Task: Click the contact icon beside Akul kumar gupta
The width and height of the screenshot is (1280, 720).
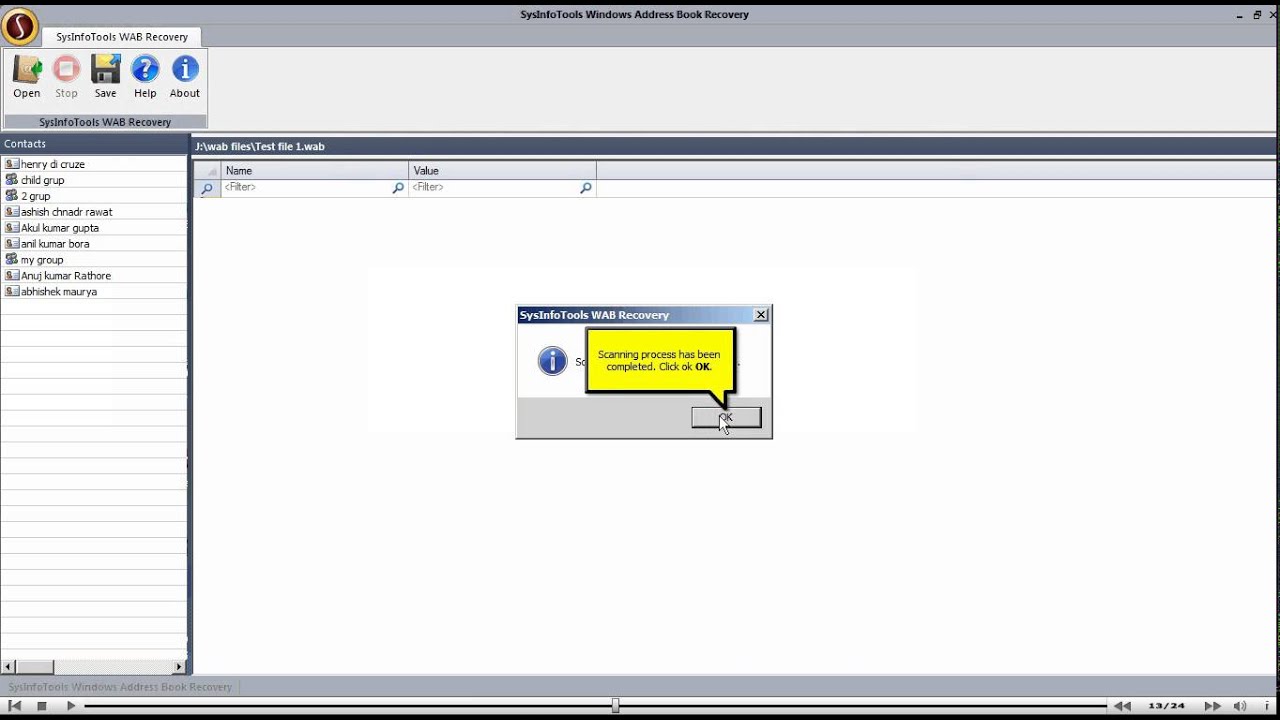Action: coord(12,228)
